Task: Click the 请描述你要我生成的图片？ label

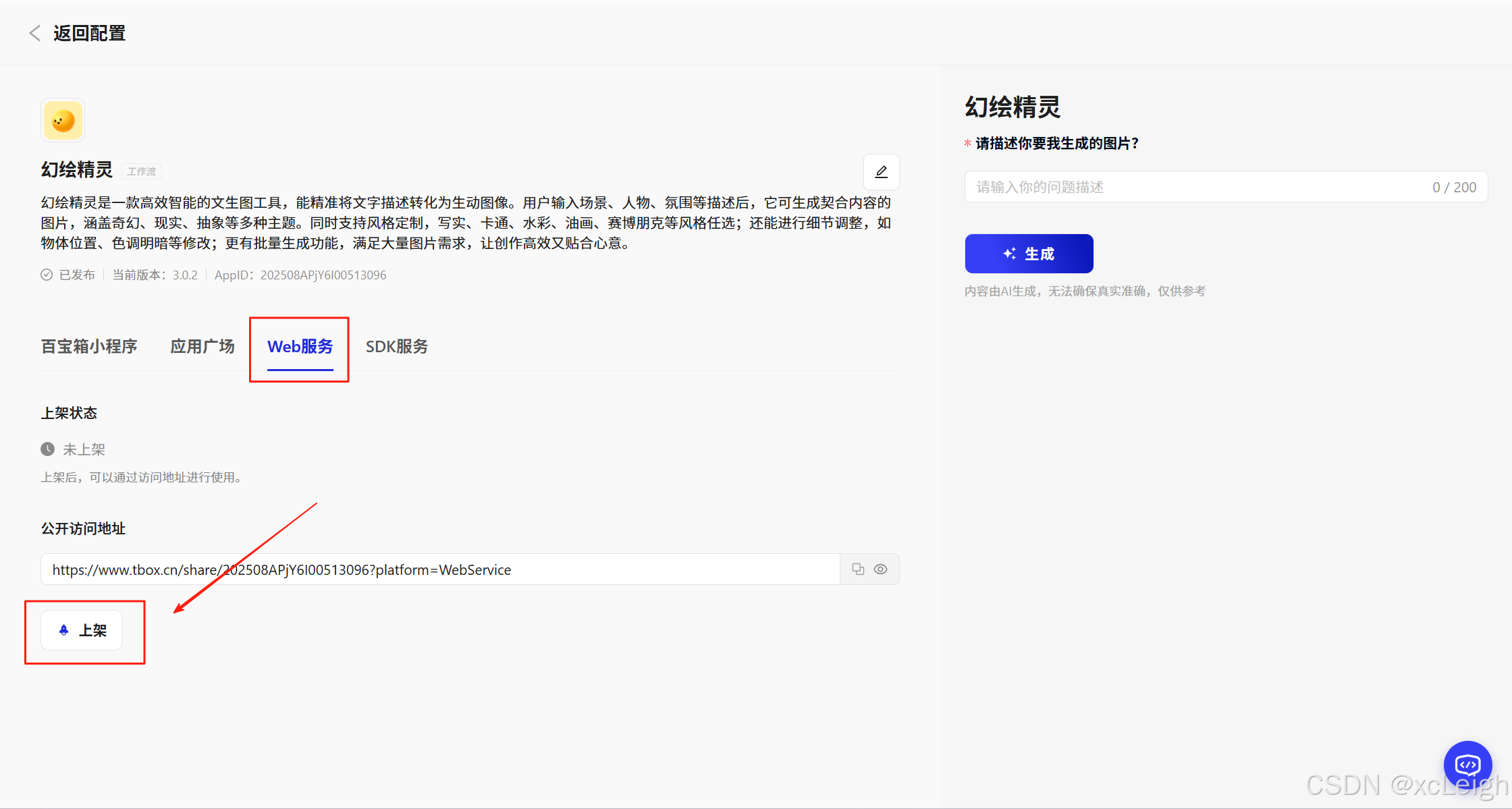Action: [1057, 143]
